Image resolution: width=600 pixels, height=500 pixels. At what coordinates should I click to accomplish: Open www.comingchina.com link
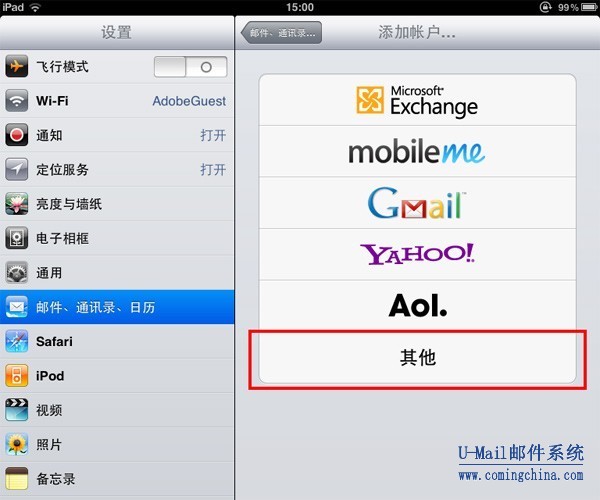click(x=521, y=476)
